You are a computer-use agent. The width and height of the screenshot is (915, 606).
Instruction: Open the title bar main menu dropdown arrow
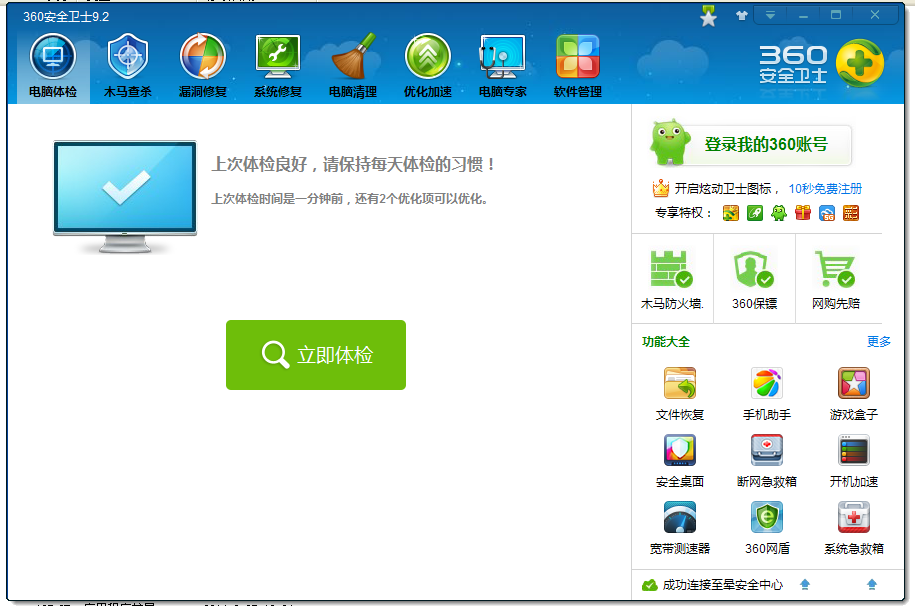pyautogui.click(x=770, y=16)
